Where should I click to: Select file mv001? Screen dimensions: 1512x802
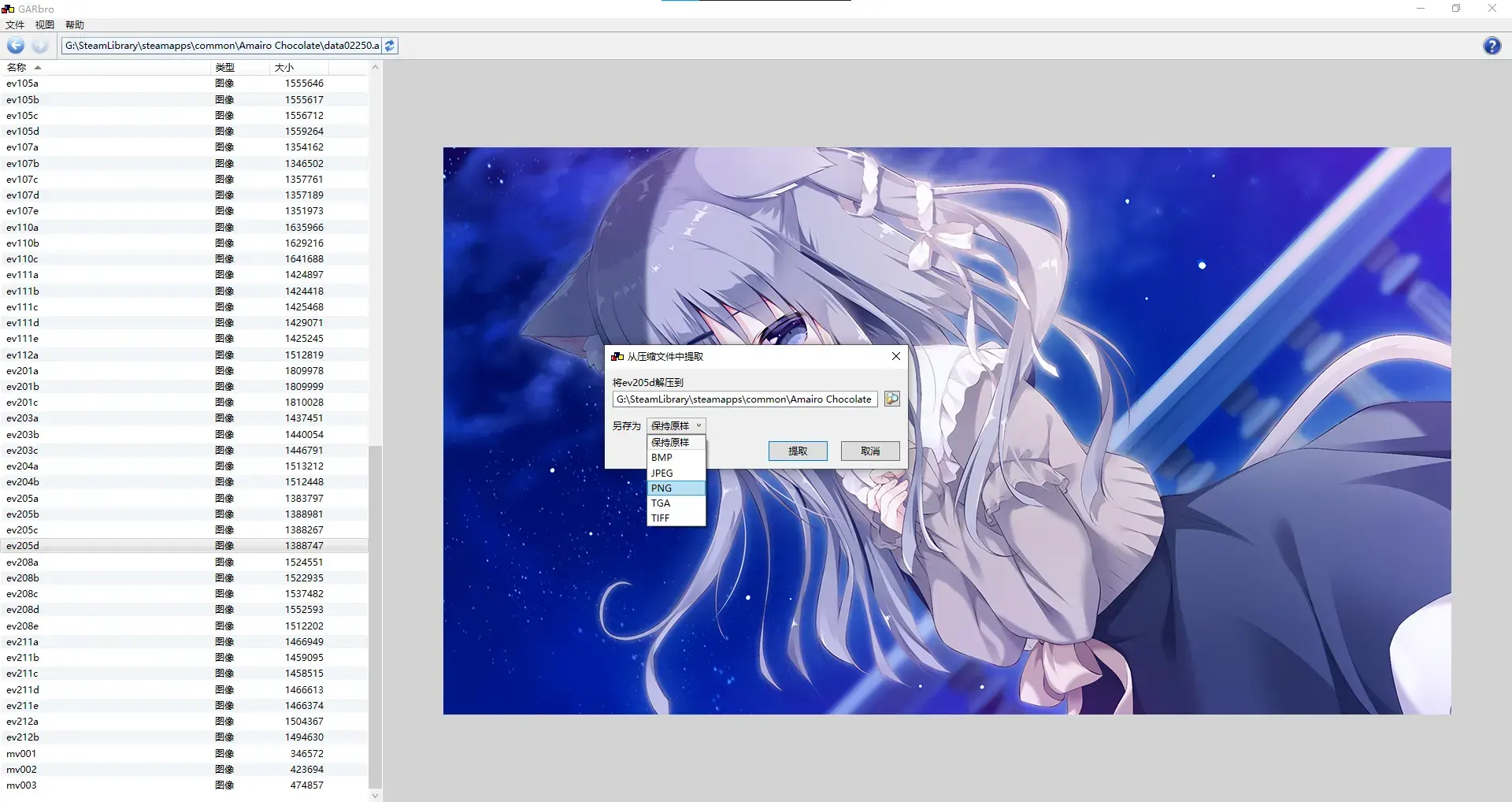point(184,753)
